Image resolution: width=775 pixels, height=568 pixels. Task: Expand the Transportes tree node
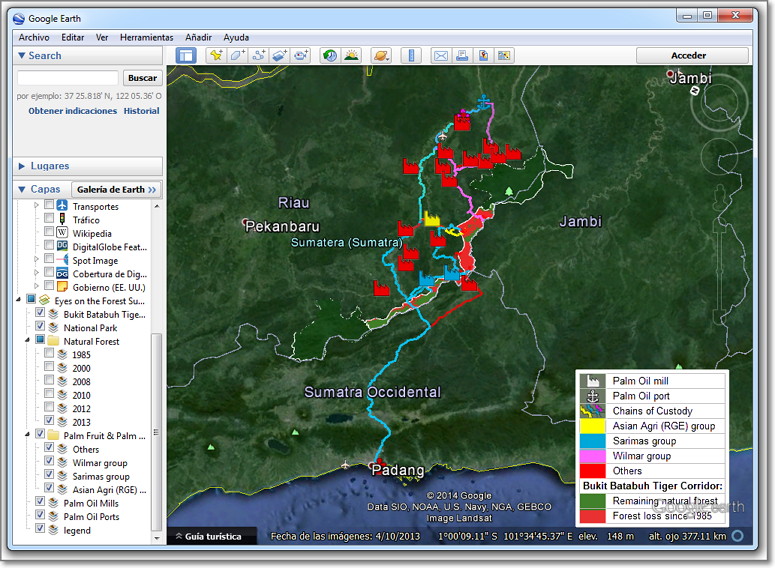36,205
